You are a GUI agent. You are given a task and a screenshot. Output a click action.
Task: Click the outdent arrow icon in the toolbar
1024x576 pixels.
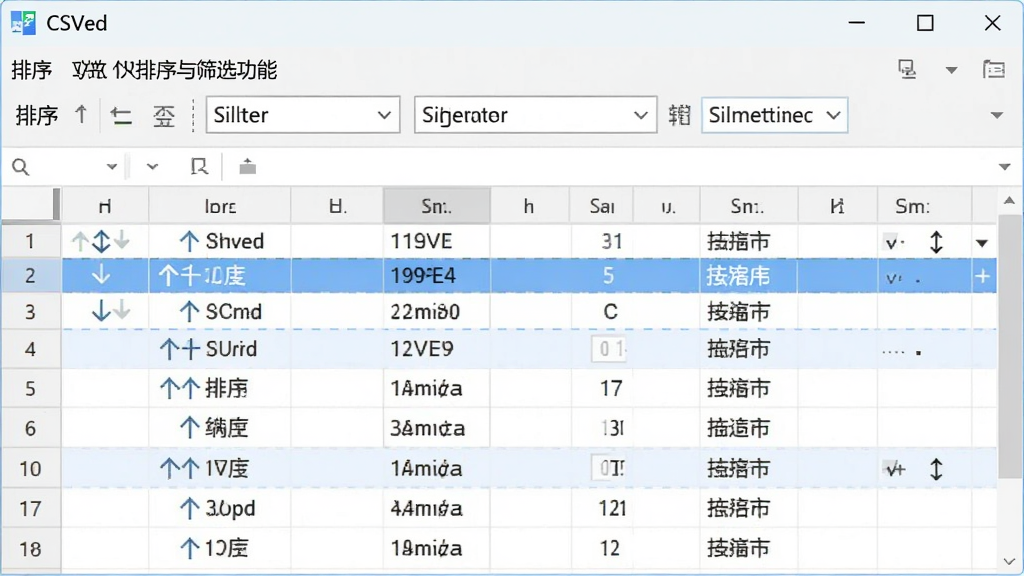tap(121, 116)
